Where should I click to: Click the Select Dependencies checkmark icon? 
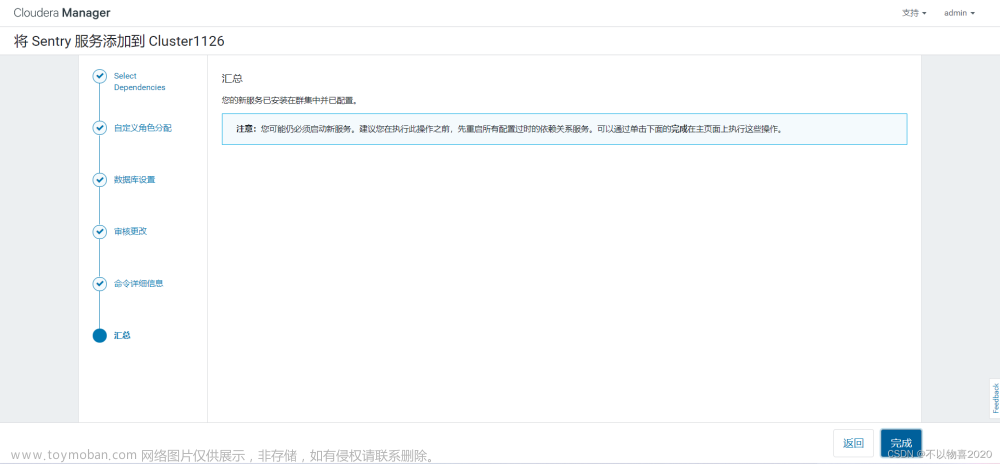click(x=99, y=76)
